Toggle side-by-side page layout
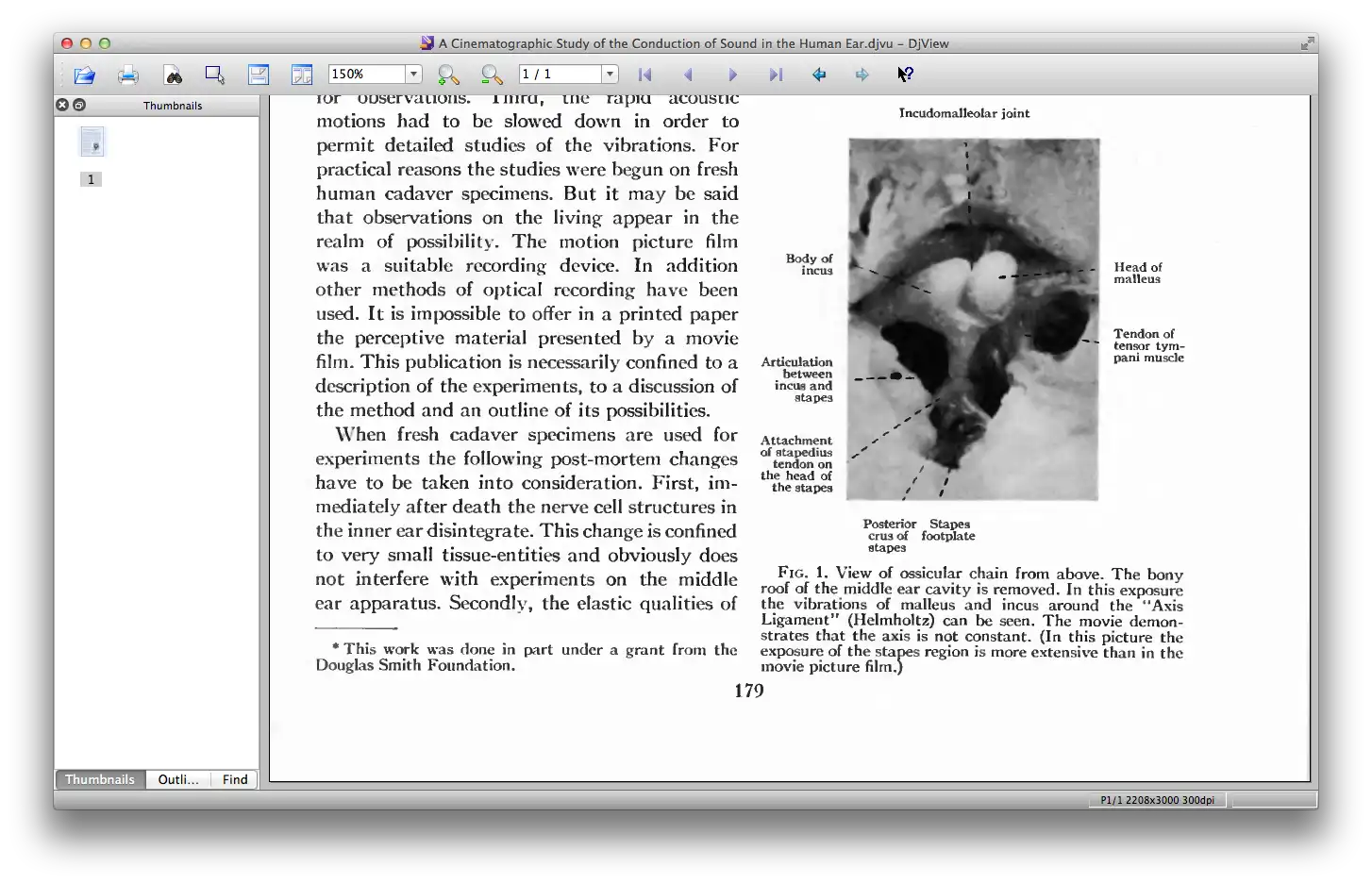 [x=302, y=75]
